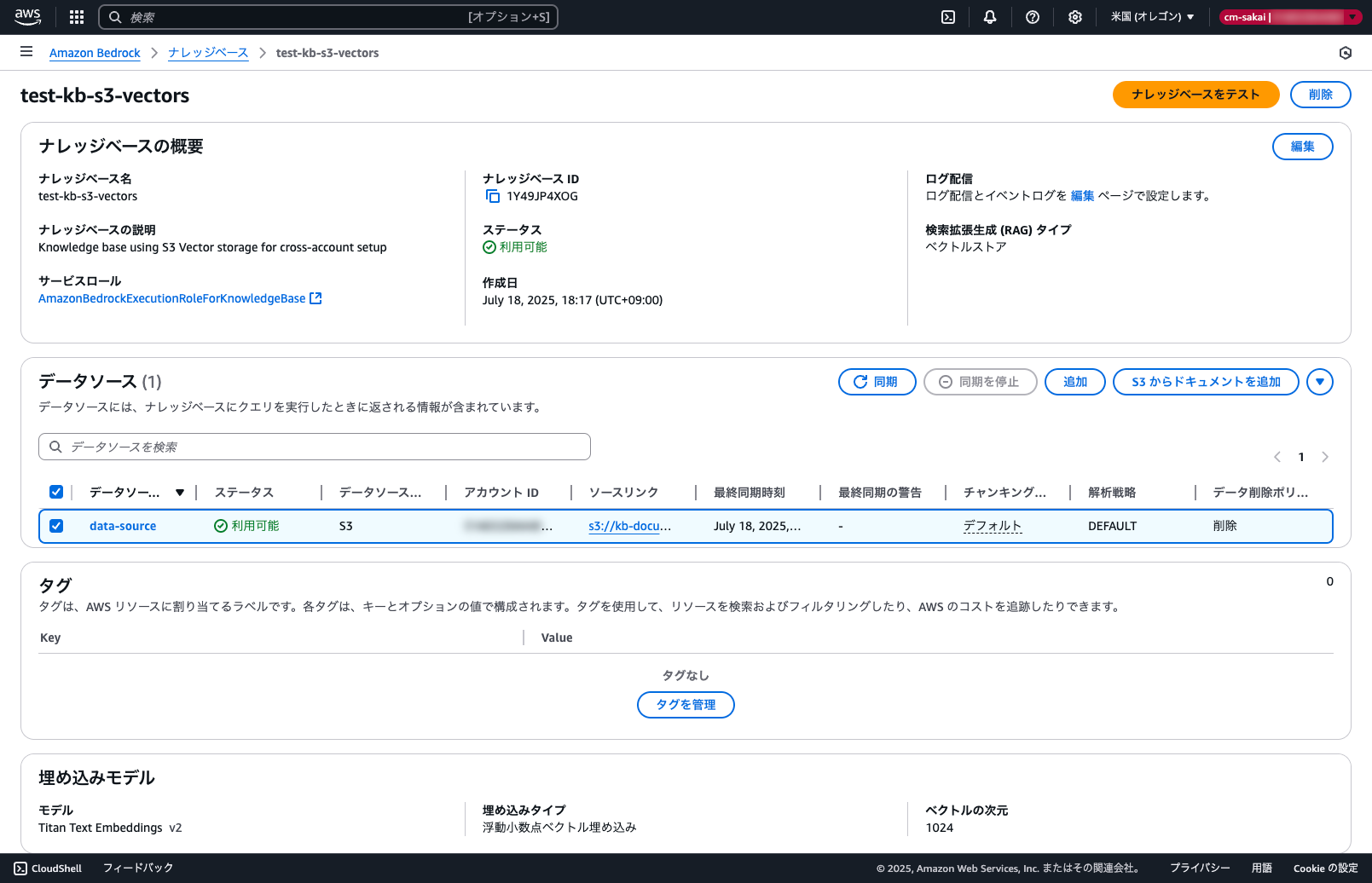
Task: Click the 同期 sync button
Action: coord(877,382)
